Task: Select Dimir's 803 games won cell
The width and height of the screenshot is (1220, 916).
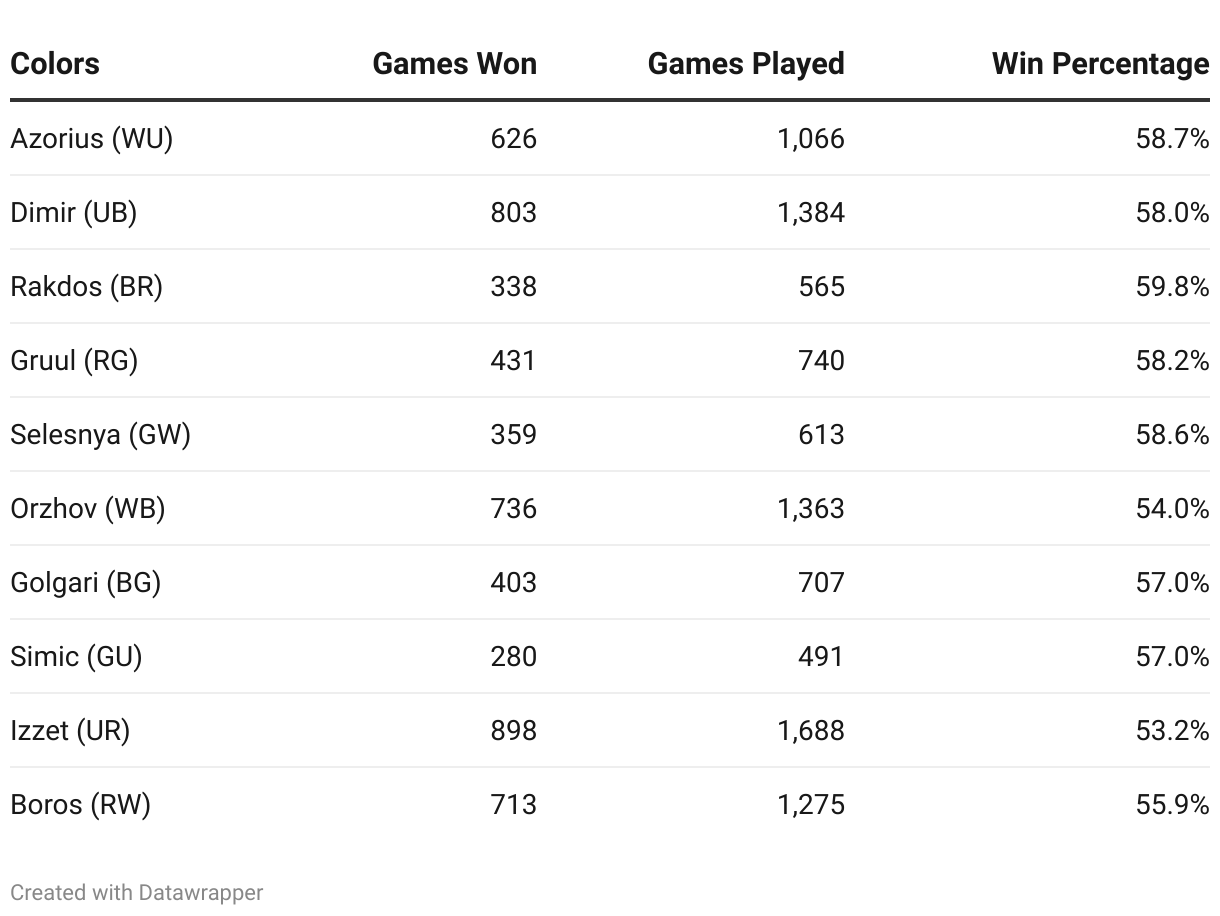Action: (513, 213)
